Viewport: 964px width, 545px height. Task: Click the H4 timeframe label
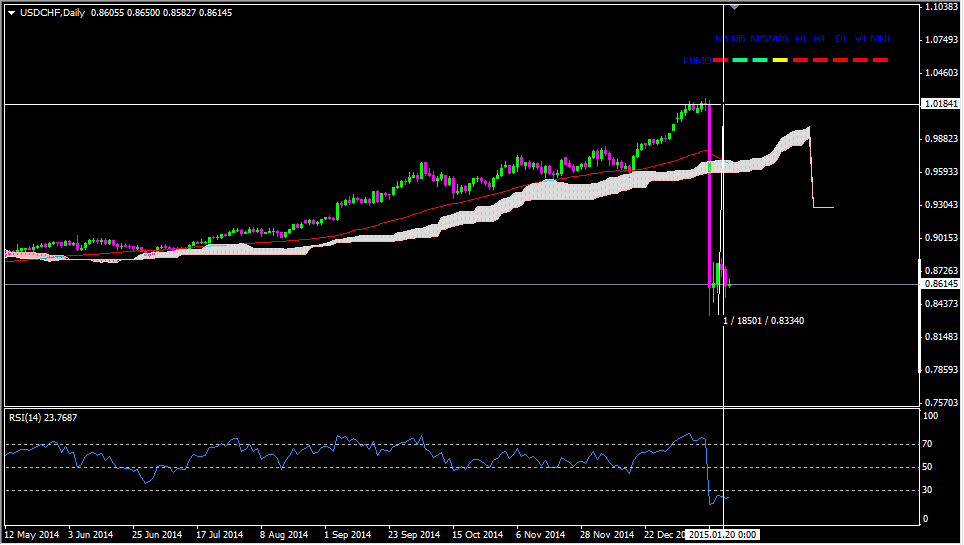click(x=819, y=39)
